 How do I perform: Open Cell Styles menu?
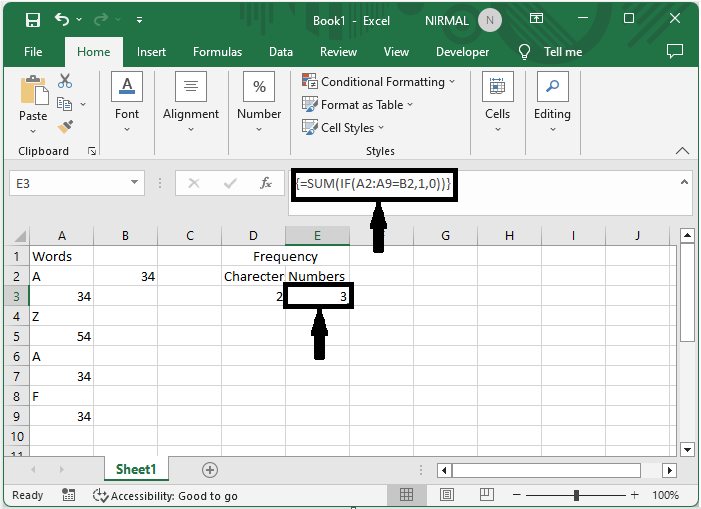tap(343, 128)
